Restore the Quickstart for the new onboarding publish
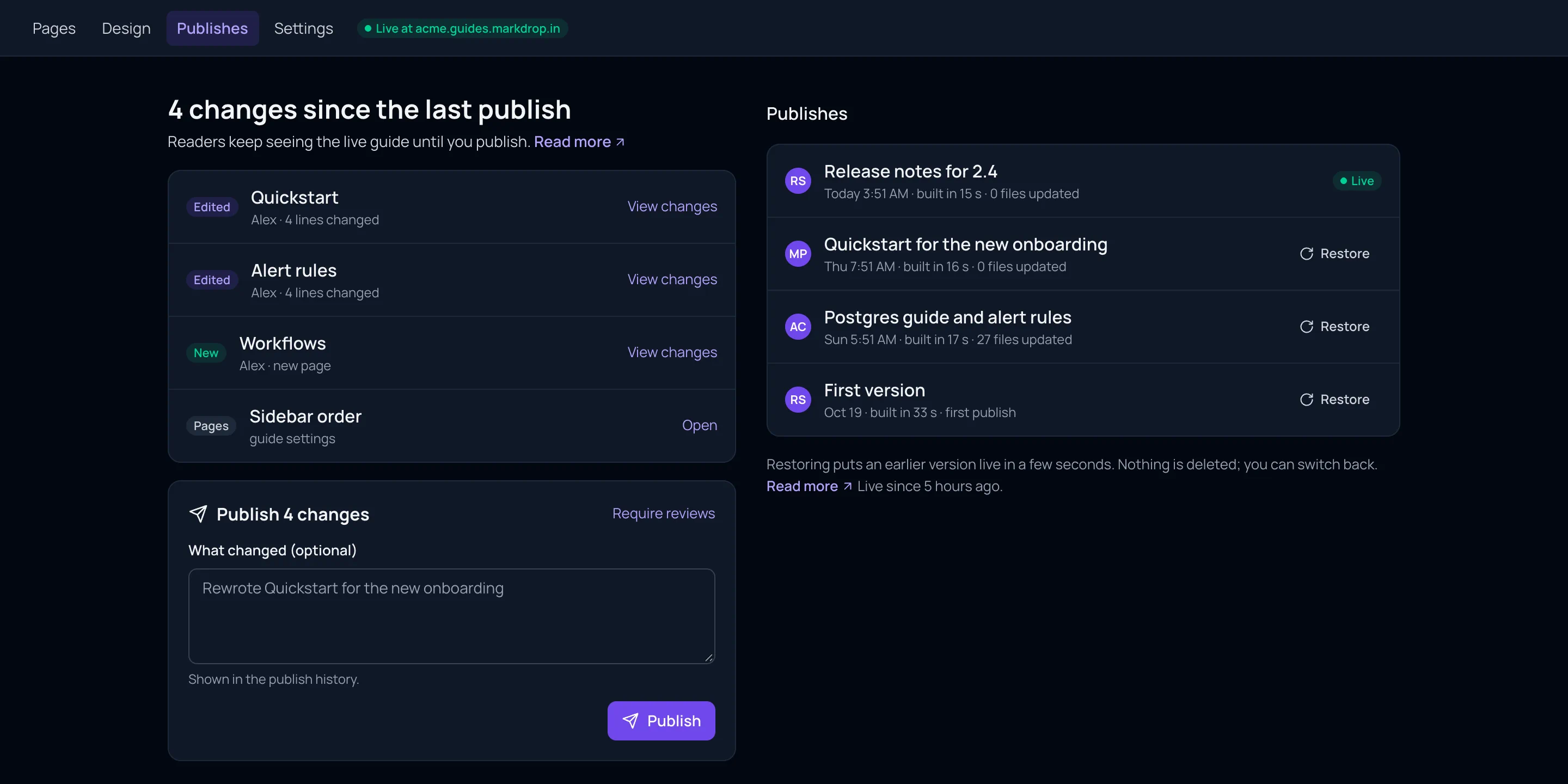Image resolution: width=1568 pixels, height=784 pixels. 1334,254
